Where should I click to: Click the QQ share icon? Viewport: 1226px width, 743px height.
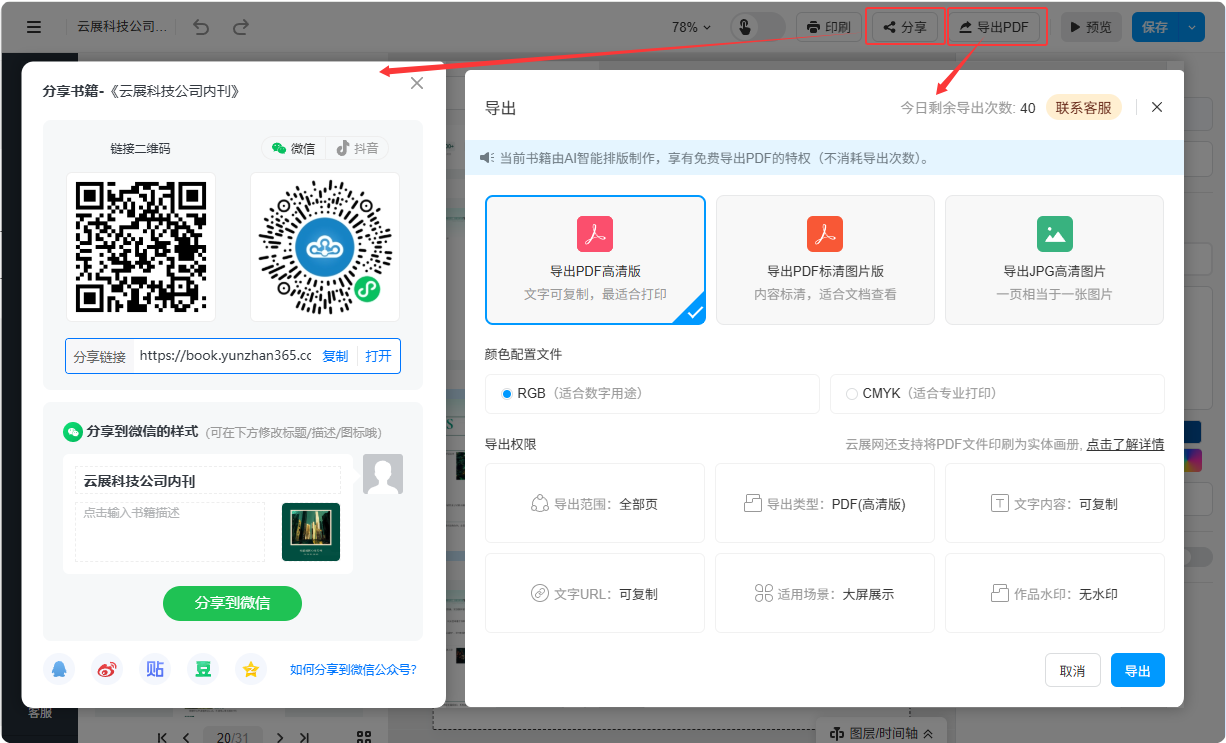point(59,670)
